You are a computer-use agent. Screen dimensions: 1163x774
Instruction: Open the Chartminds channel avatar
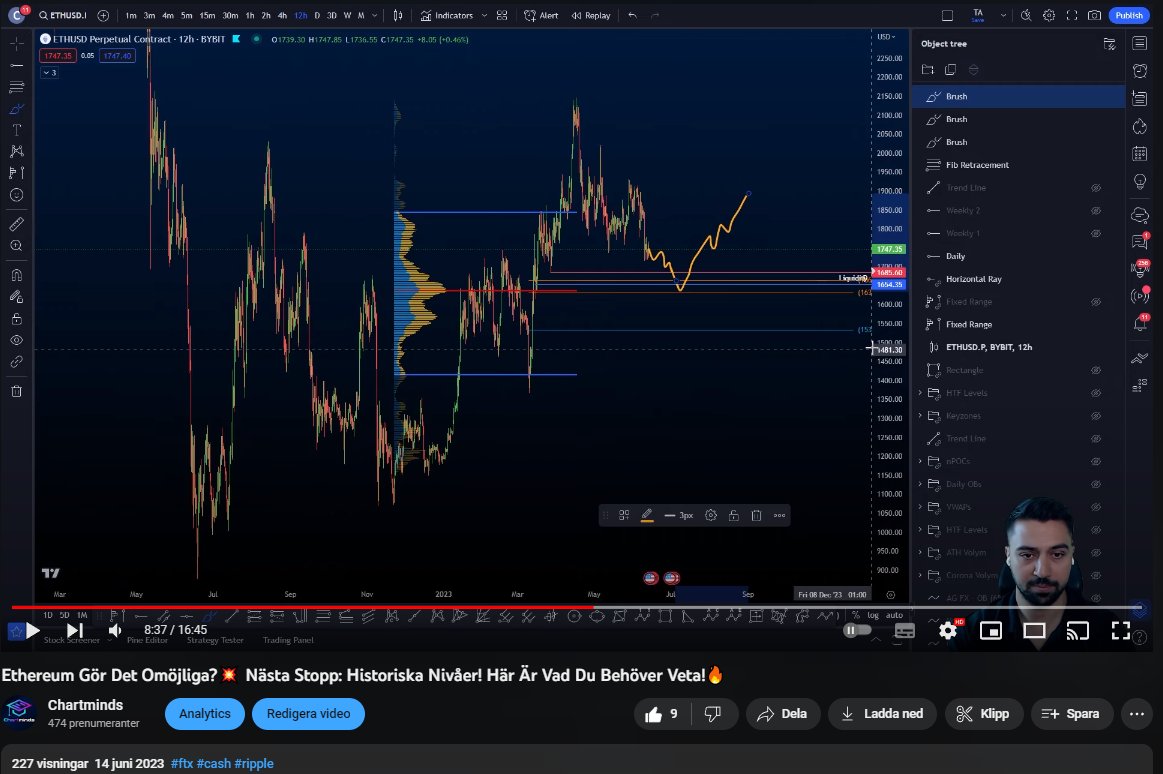(20, 713)
